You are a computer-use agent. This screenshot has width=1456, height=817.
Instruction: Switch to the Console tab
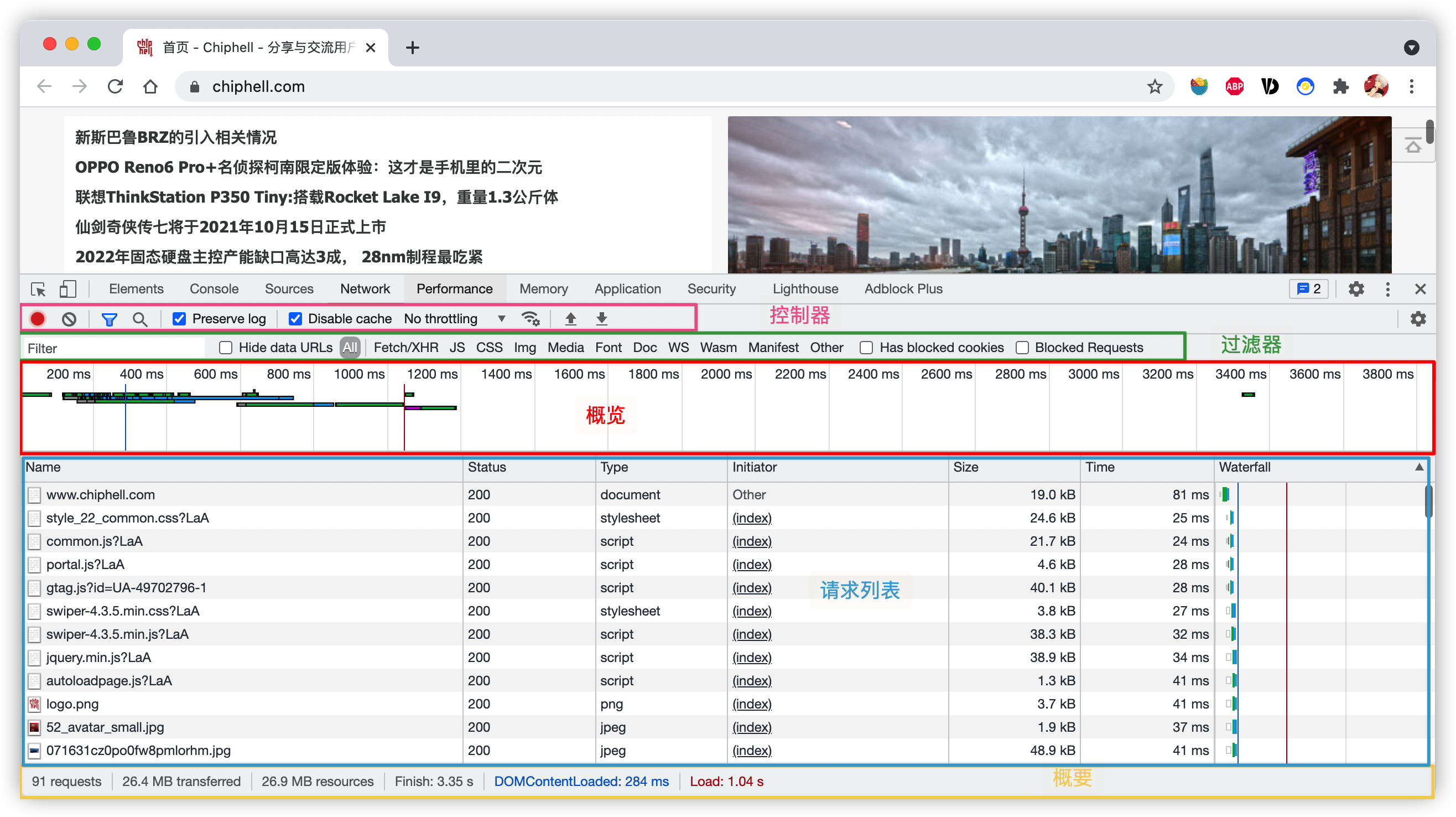[214, 289]
